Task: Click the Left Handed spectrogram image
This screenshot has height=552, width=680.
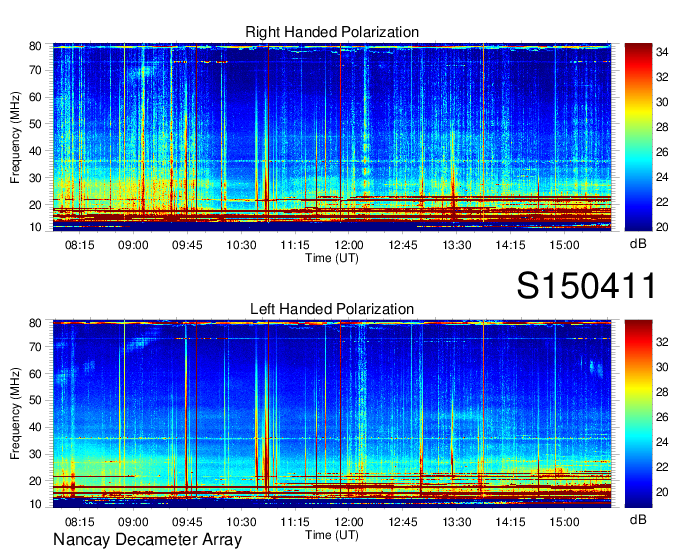Action: 332,414
